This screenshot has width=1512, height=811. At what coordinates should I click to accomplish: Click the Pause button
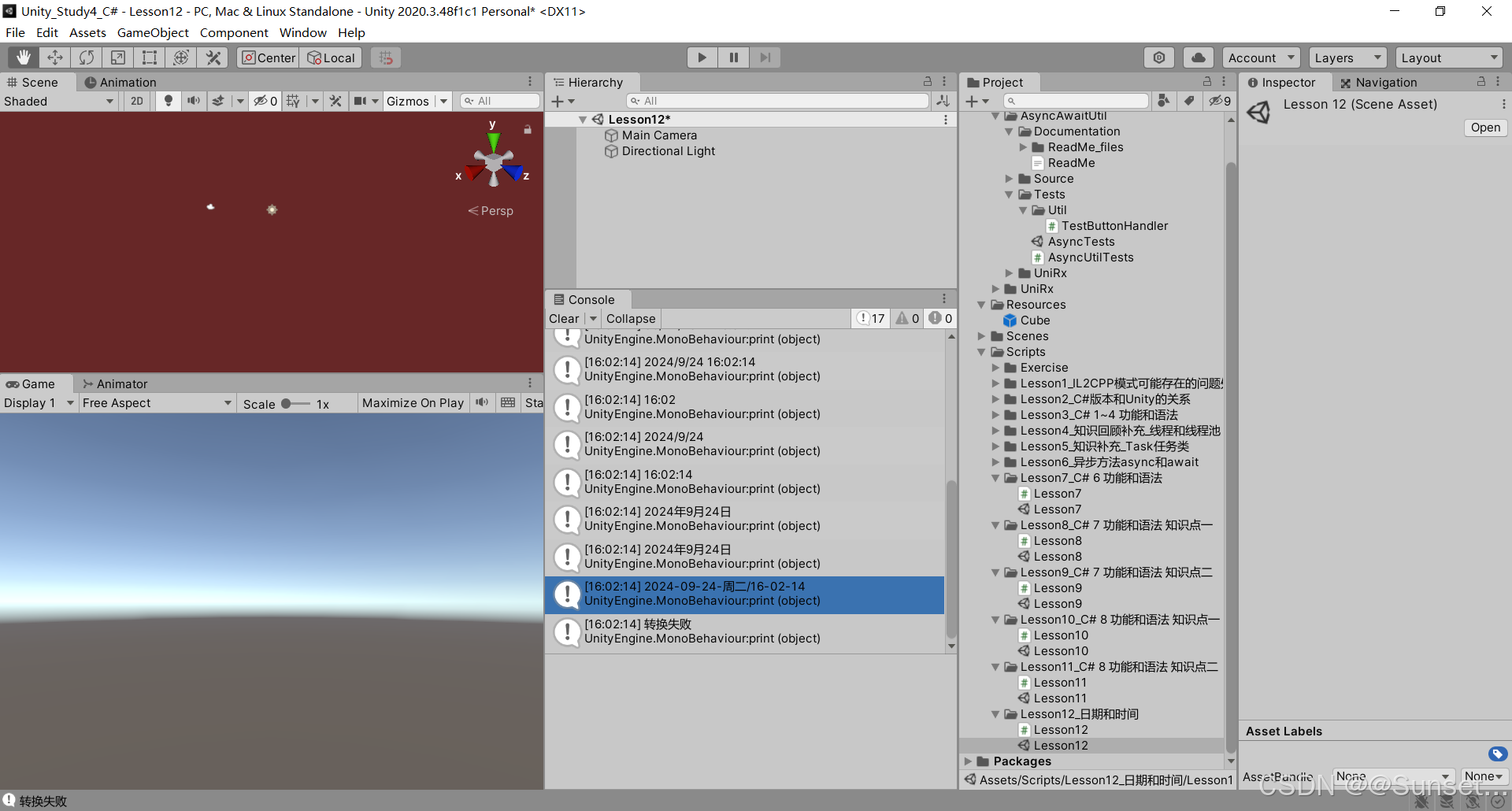point(733,57)
